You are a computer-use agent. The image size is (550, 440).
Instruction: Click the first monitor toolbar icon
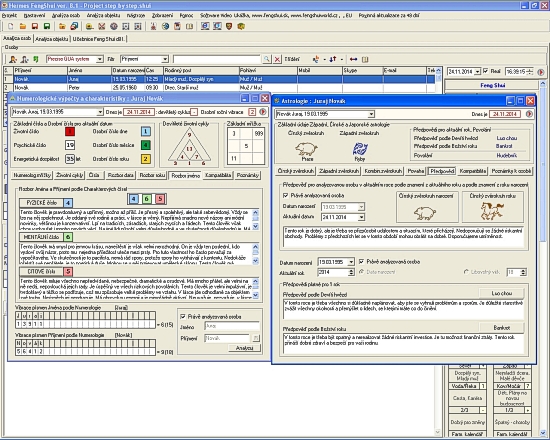click(205, 26)
